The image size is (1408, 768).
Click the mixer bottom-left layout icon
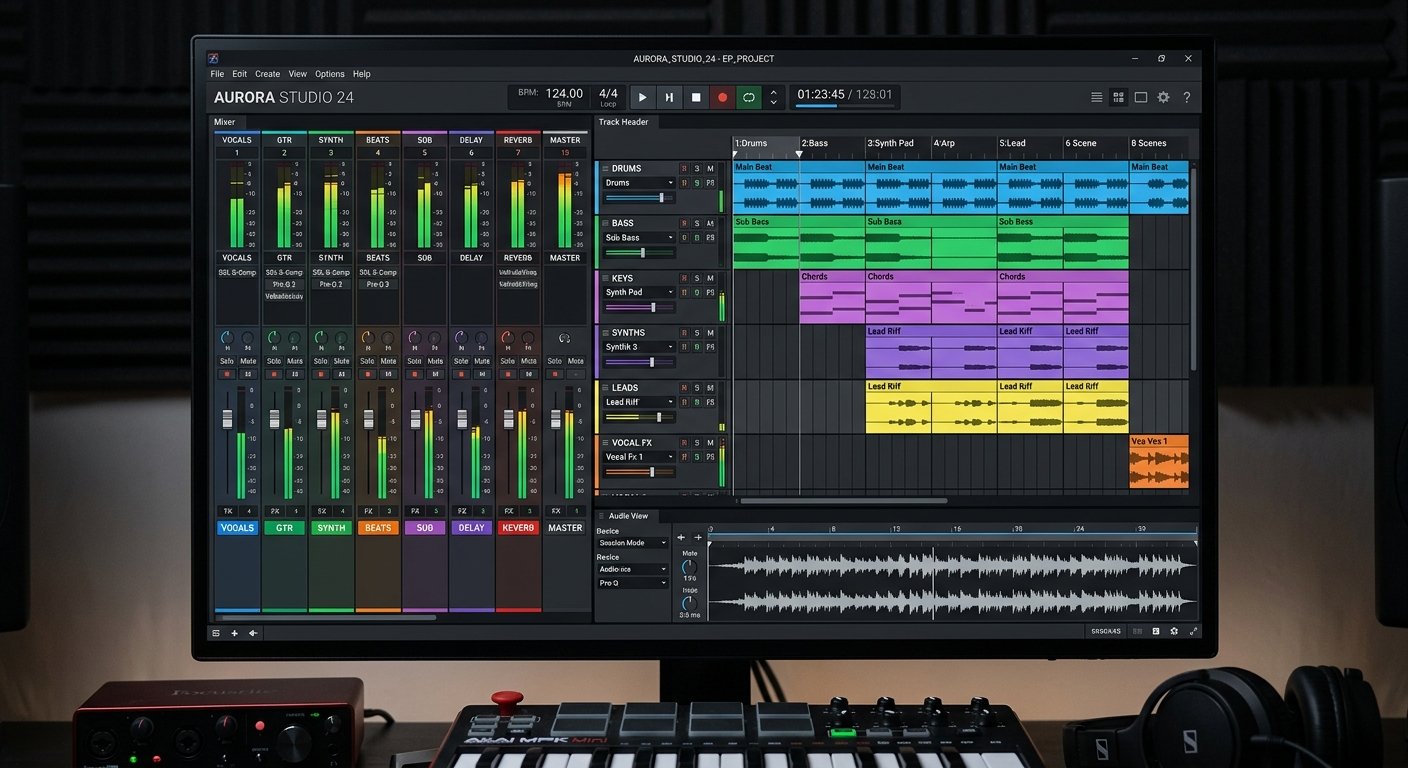pos(216,633)
